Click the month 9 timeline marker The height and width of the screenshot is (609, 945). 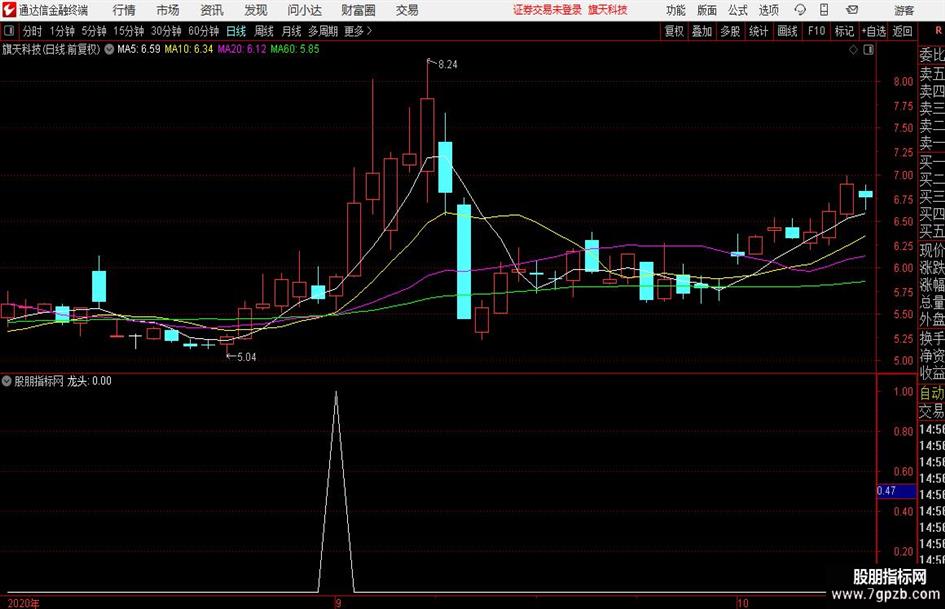click(x=338, y=603)
